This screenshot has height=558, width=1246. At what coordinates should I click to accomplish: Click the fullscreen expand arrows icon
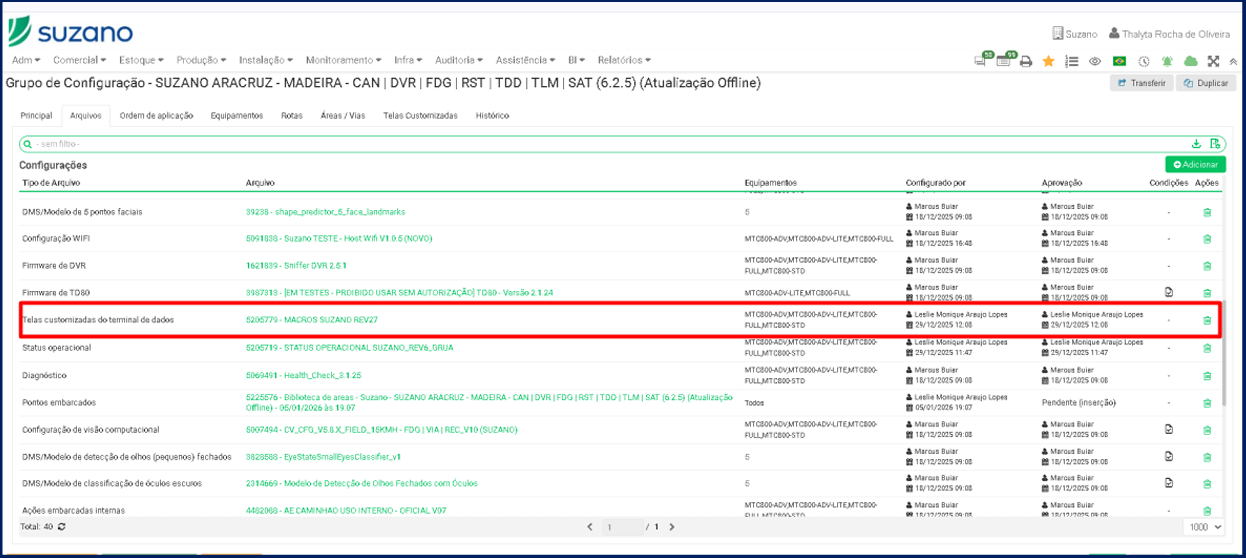pyautogui.click(x=1213, y=61)
